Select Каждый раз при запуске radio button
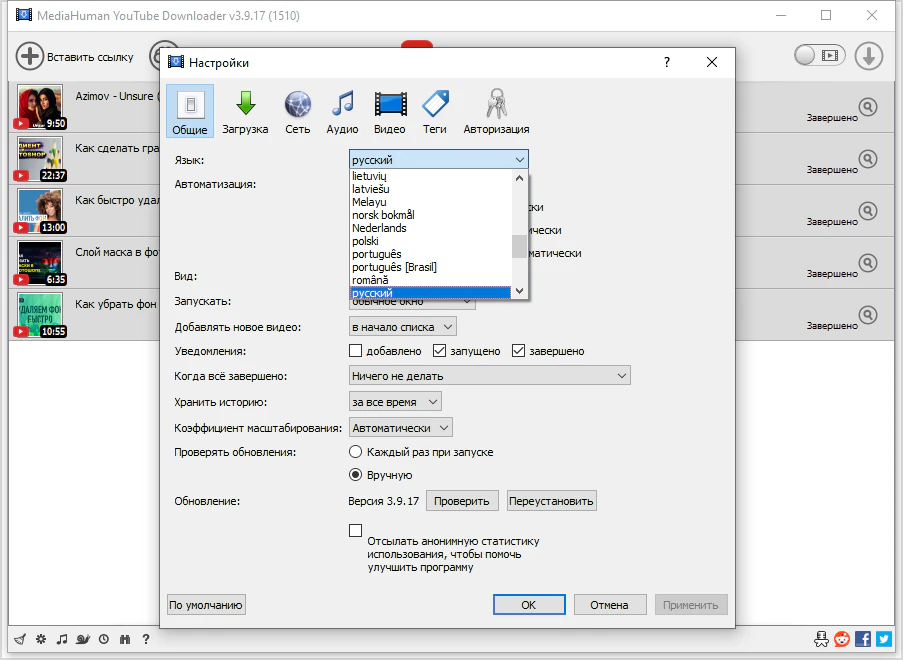Screen dimensions: 903x660 click(355, 452)
